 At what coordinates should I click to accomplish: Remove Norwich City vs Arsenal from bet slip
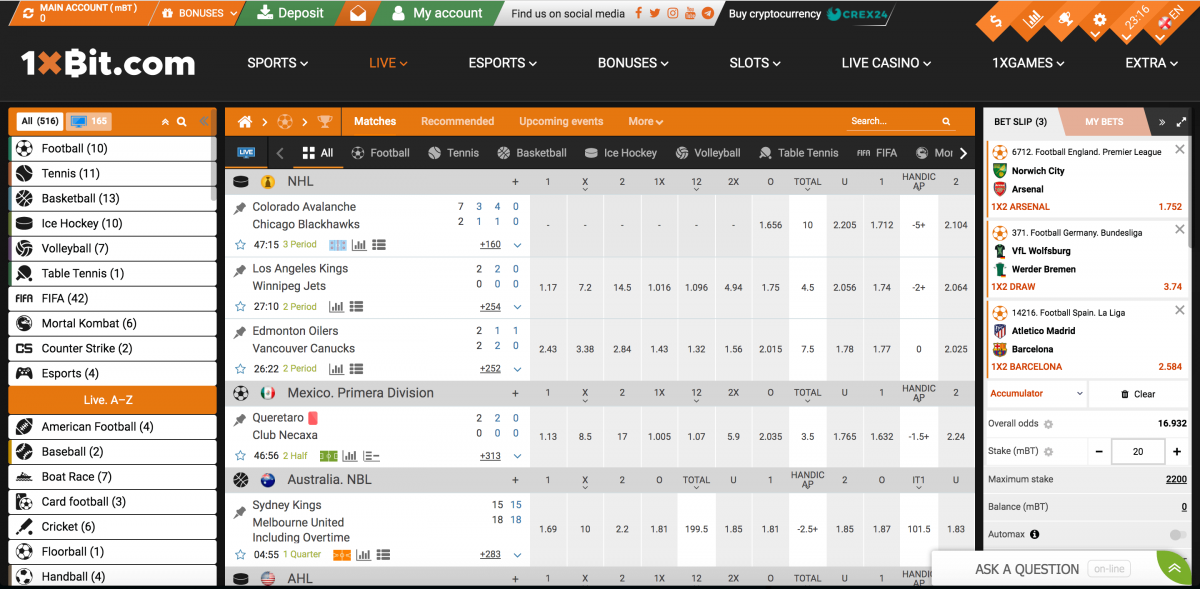click(x=1179, y=150)
